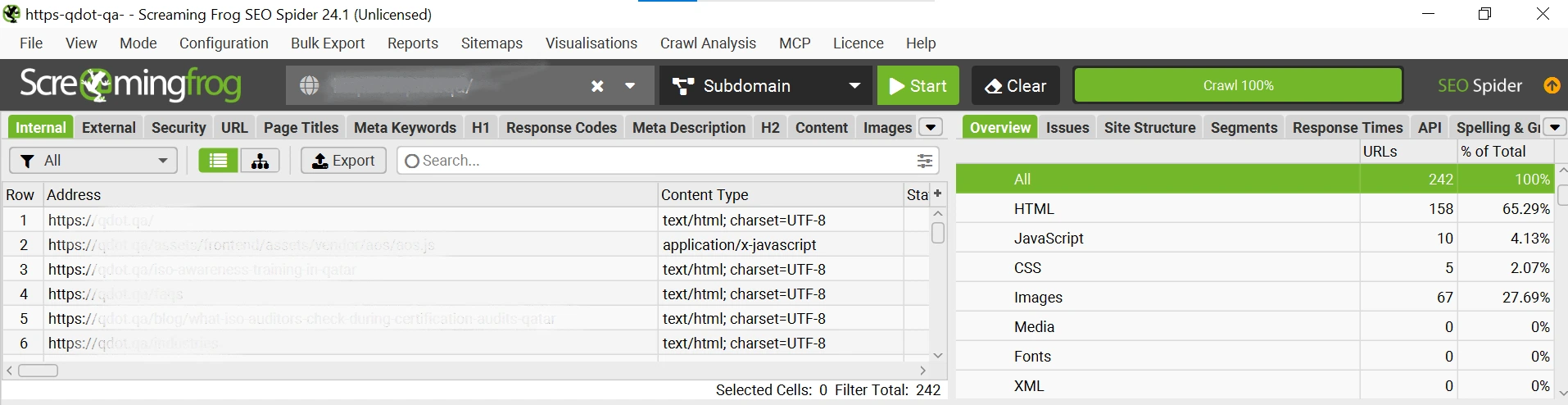
Task: Switch to the Meta Keywords tab
Action: coord(405,127)
